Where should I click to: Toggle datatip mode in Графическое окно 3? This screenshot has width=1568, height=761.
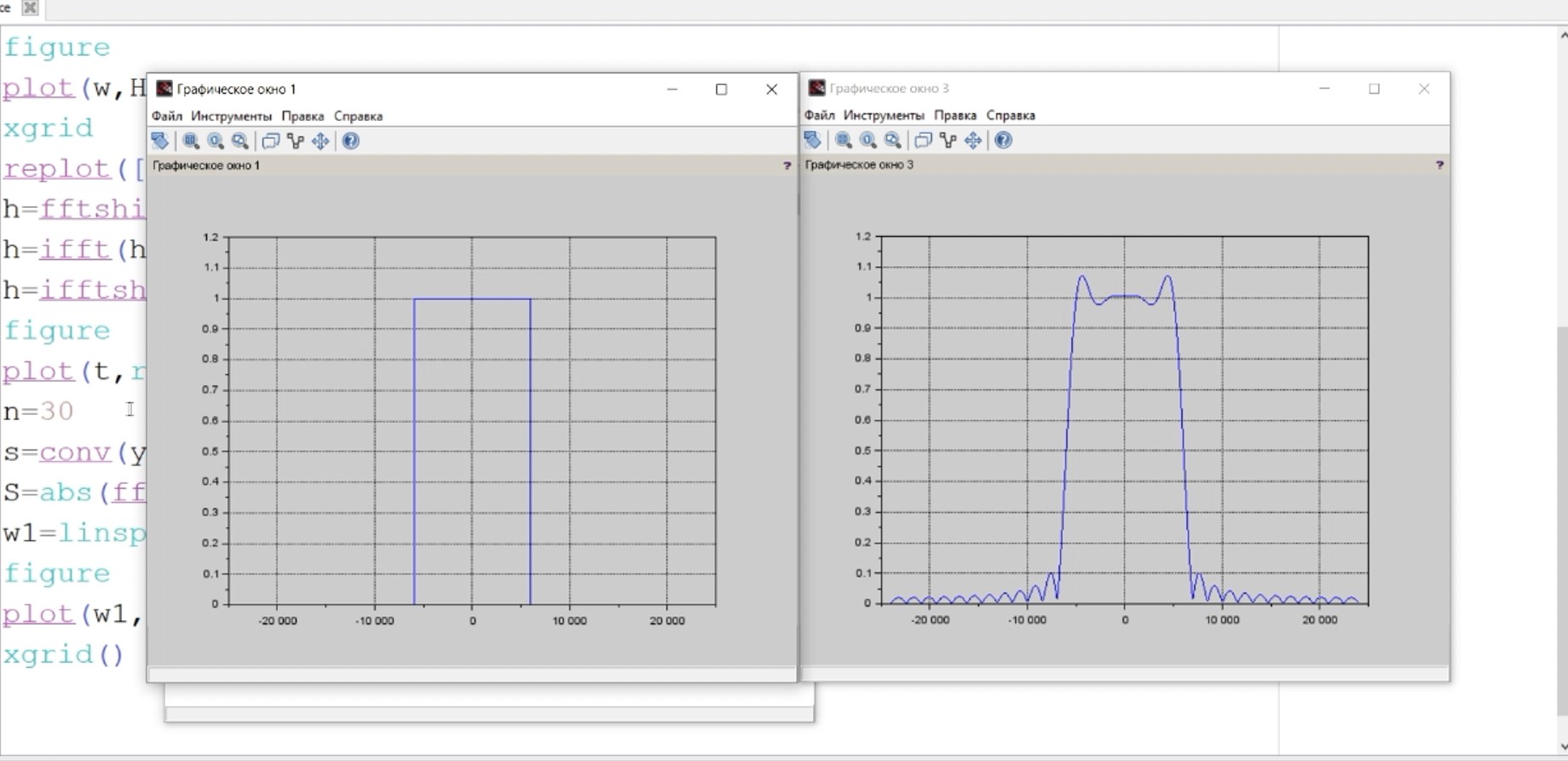pyautogui.click(x=948, y=140)
